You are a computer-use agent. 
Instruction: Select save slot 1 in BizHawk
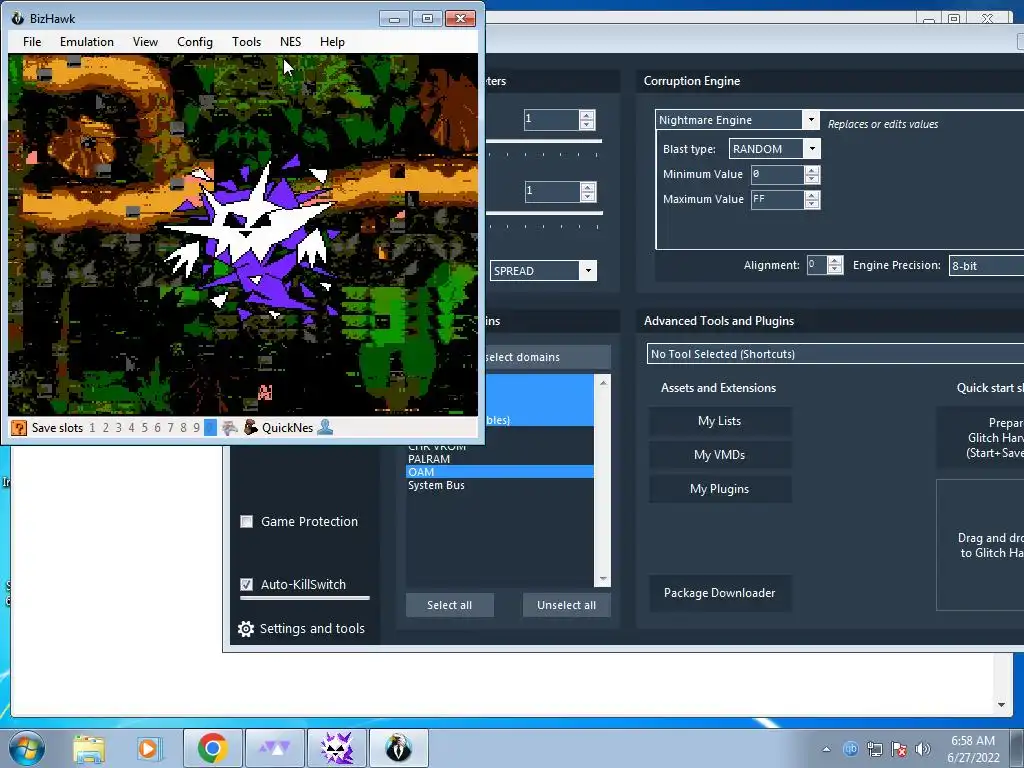point(92,428)
